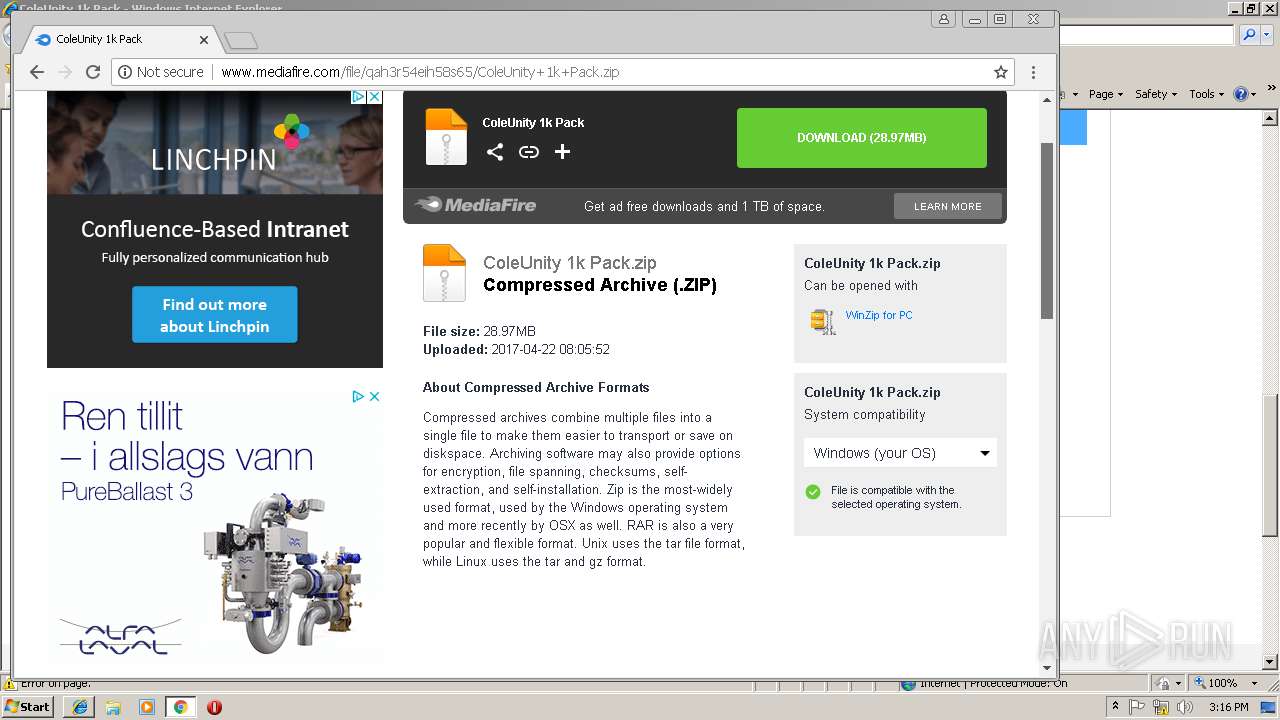This screenshot has height=720, width=1280.
Task: Click the Internet Explorer search magnifier button
Action: point(1249,35)
